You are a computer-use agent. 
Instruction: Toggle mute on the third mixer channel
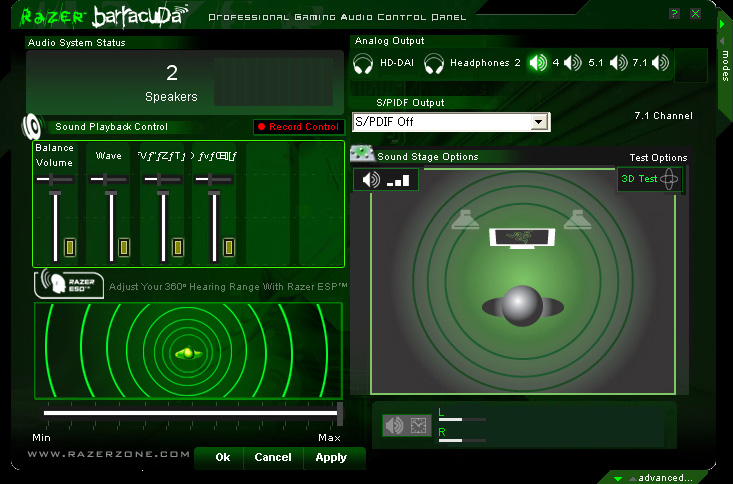click(178, 247)
